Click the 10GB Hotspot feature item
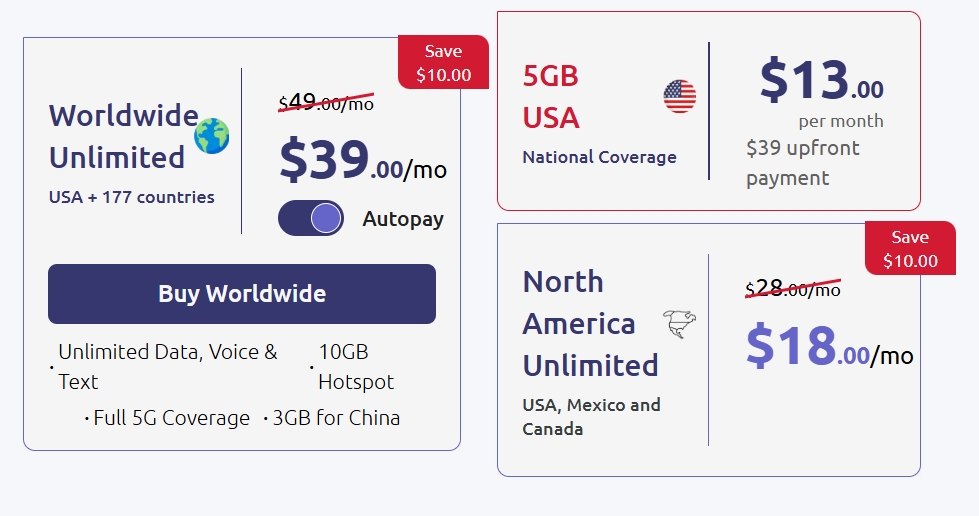The image size is (979, 516). click(x=355, y=367)
